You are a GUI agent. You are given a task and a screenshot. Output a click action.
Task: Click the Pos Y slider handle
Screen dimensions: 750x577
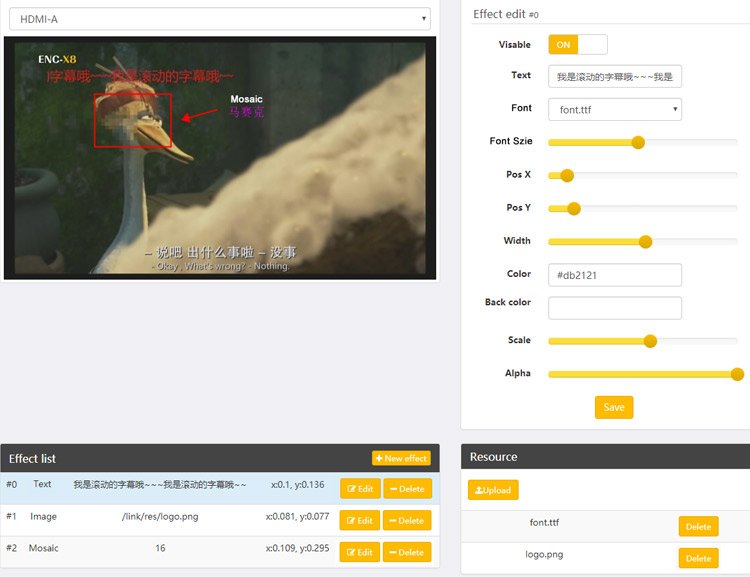[x=574, y=209]
